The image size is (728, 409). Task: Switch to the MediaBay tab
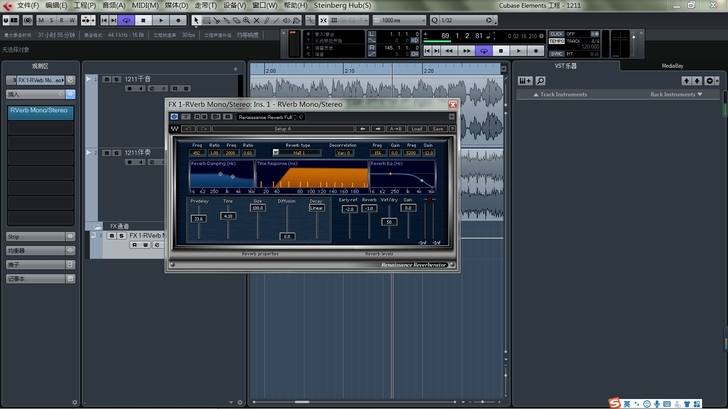[x=672, y=66]
